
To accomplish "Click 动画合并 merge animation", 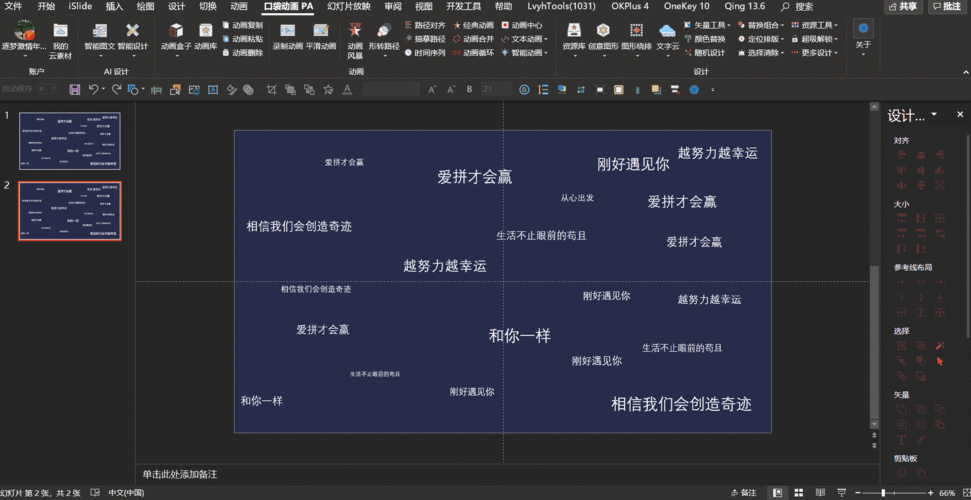I will click(x=473, y=39).
